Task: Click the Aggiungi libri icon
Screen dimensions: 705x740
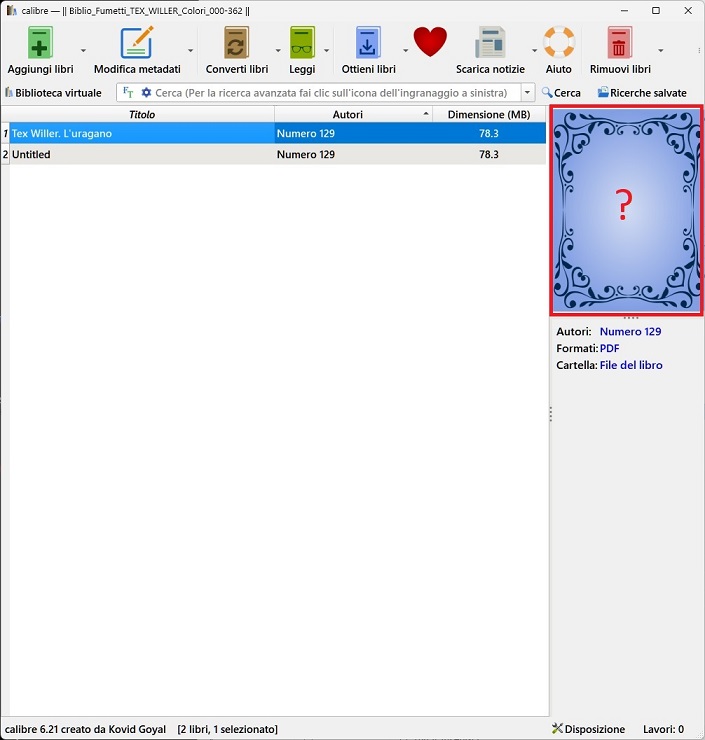Action: point(40,43)
